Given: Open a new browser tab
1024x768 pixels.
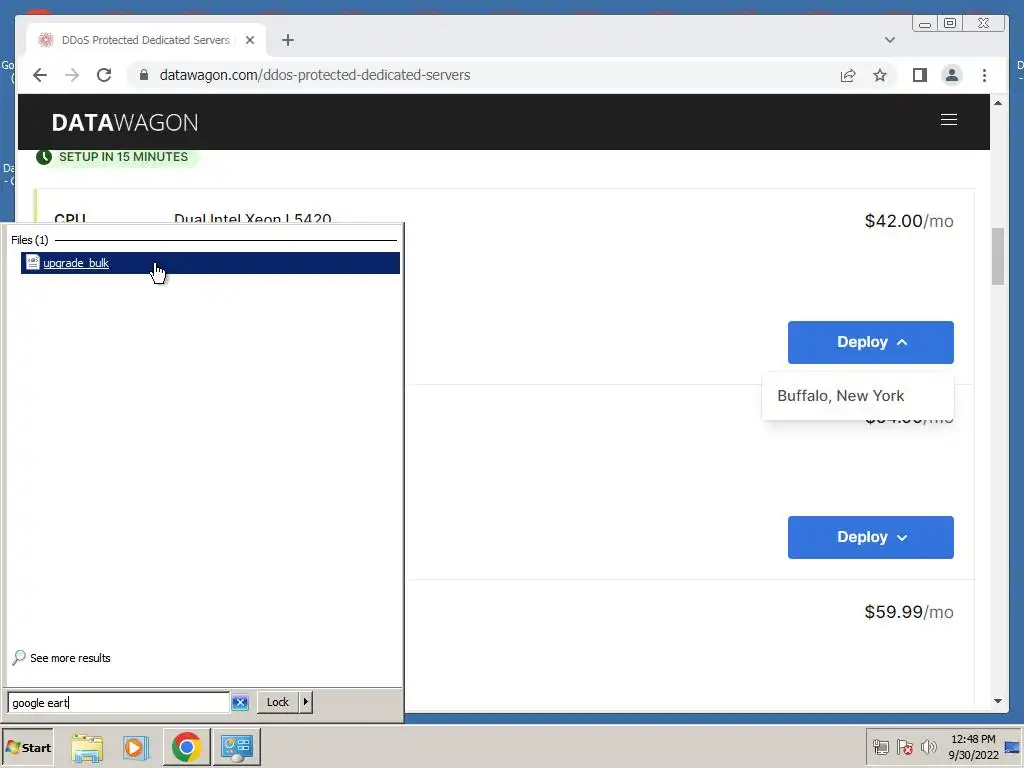Looking at the screenshot, I should 288,40.
